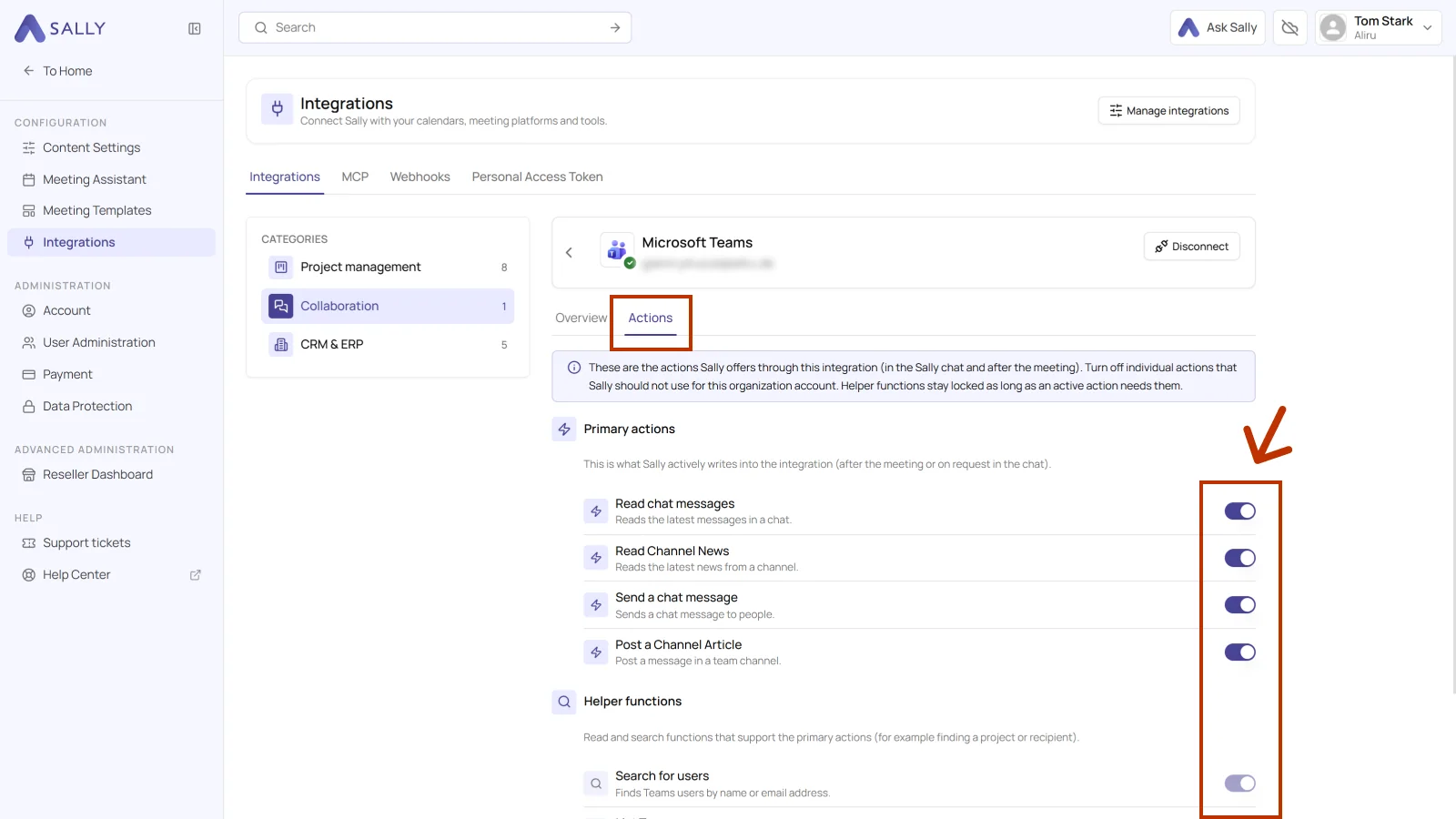Click the "Helper functions" heading text
Image resolution: width=1456 pixels, height=819 pixels.
(632, 702)
